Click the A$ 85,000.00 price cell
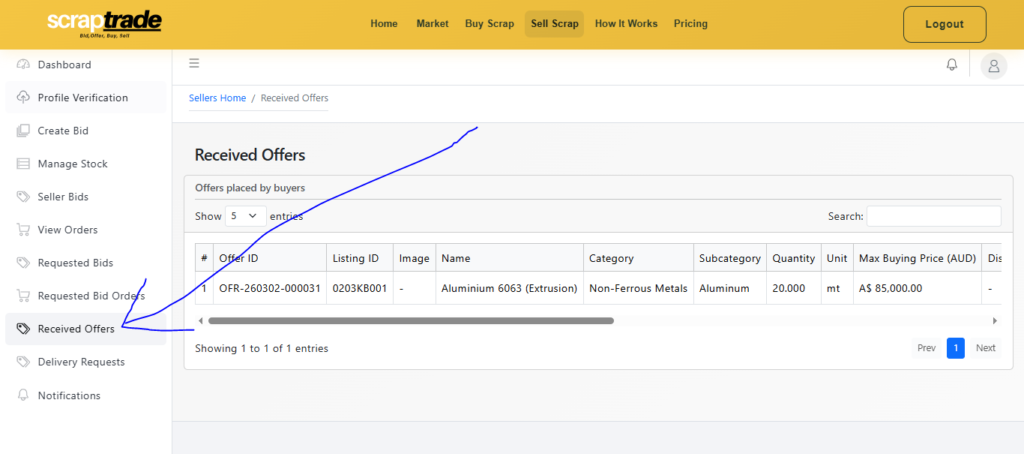The image size is (1024, 454). click(918, 288)
